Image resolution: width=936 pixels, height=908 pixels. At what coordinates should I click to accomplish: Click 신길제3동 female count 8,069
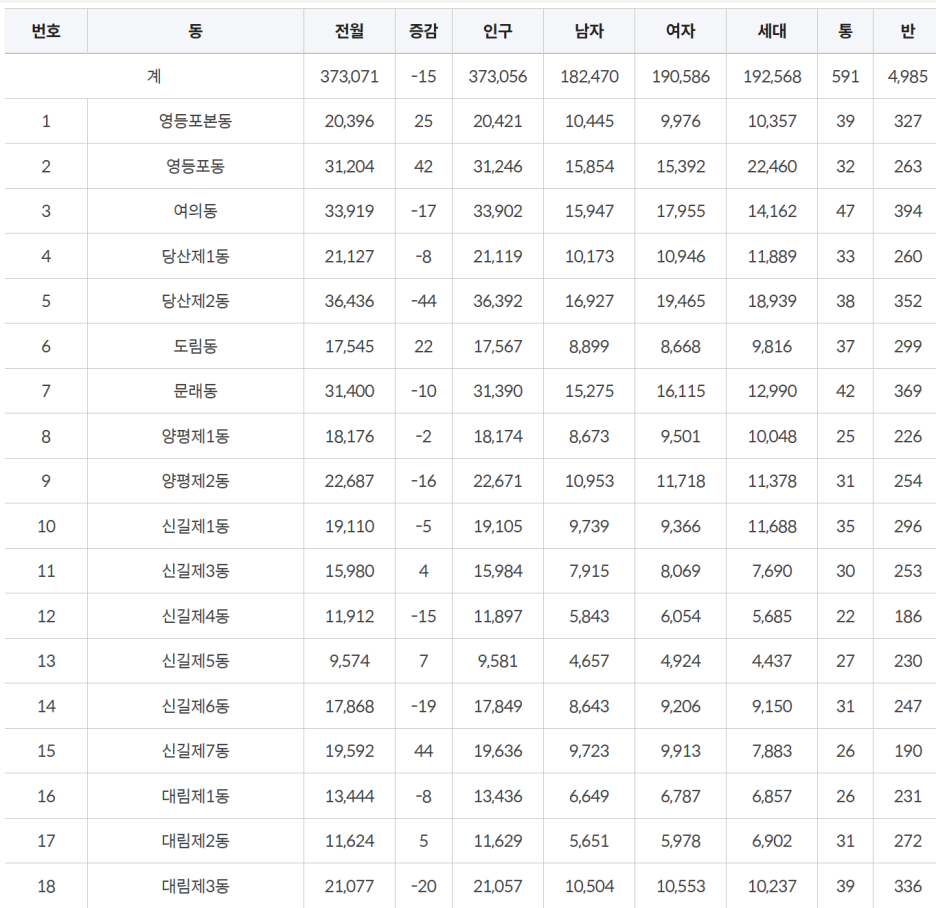[x=681, y=571]
